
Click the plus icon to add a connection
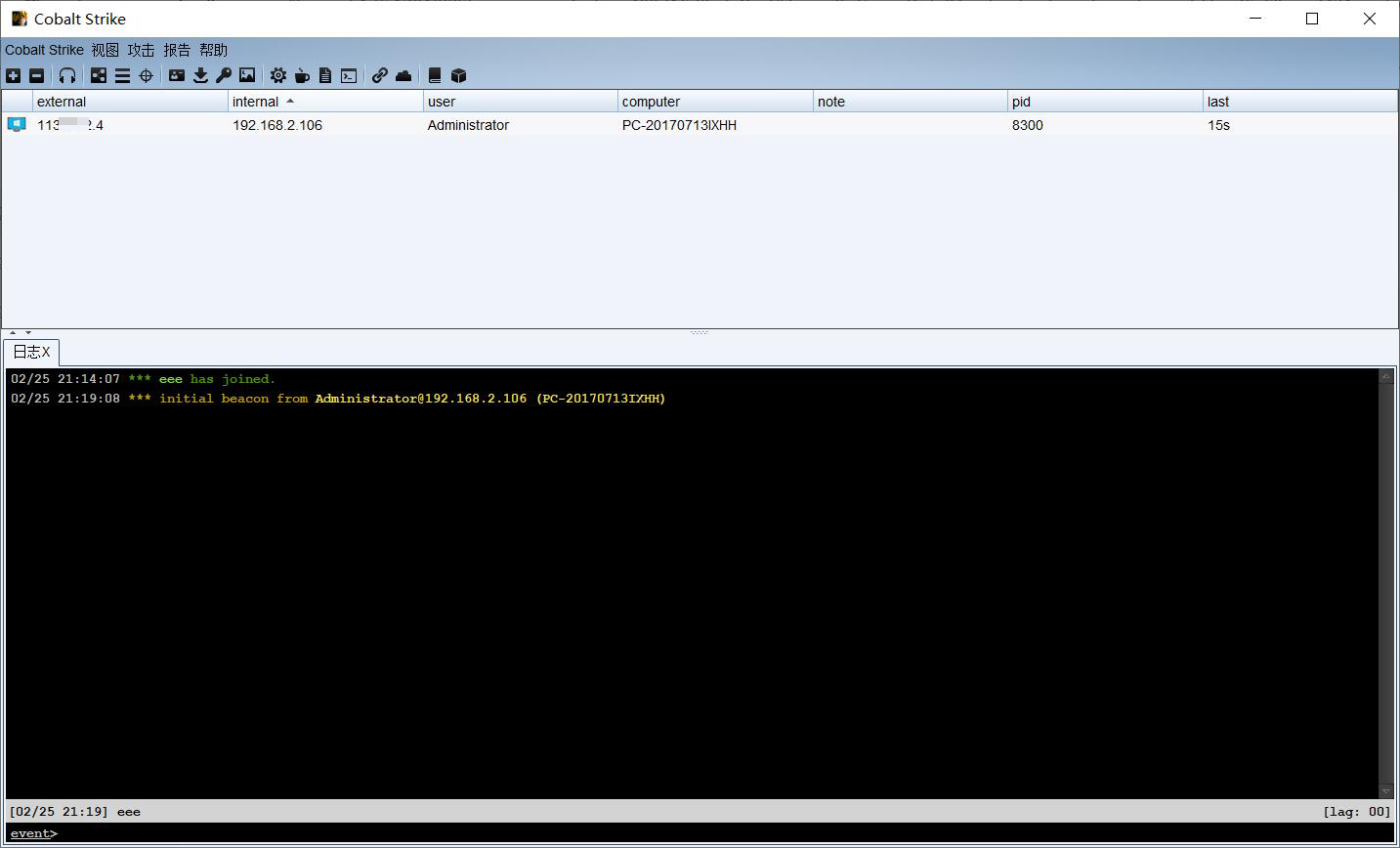click(x=14, y=75)
